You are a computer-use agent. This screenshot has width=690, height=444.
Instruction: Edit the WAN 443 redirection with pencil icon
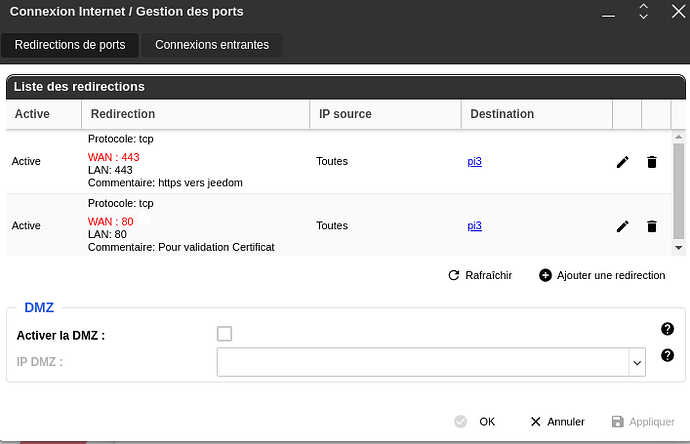622,162
